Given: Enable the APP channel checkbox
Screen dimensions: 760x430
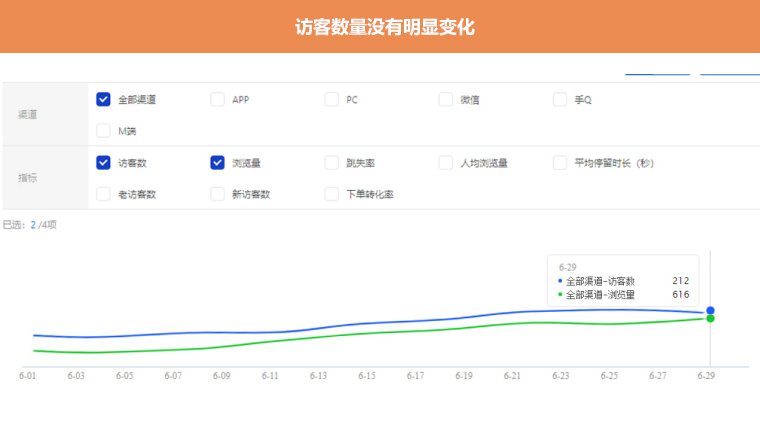Looking at the screenshot, I should (x=217, y=99).
